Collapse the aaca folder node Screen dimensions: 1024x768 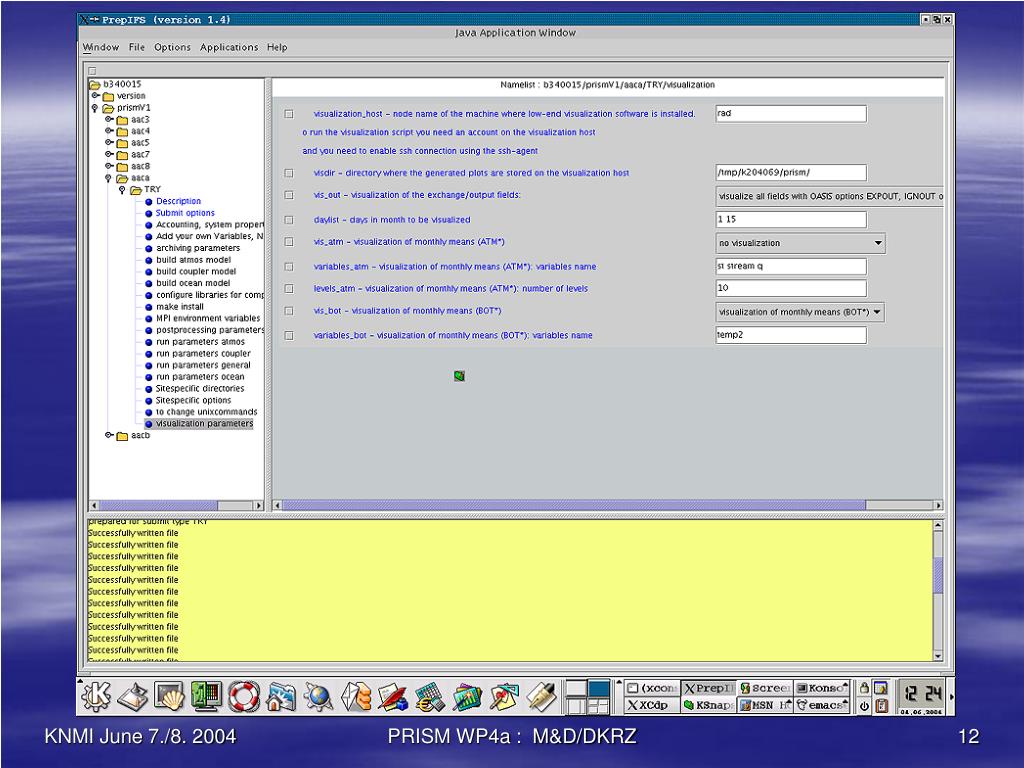(108, 178)
